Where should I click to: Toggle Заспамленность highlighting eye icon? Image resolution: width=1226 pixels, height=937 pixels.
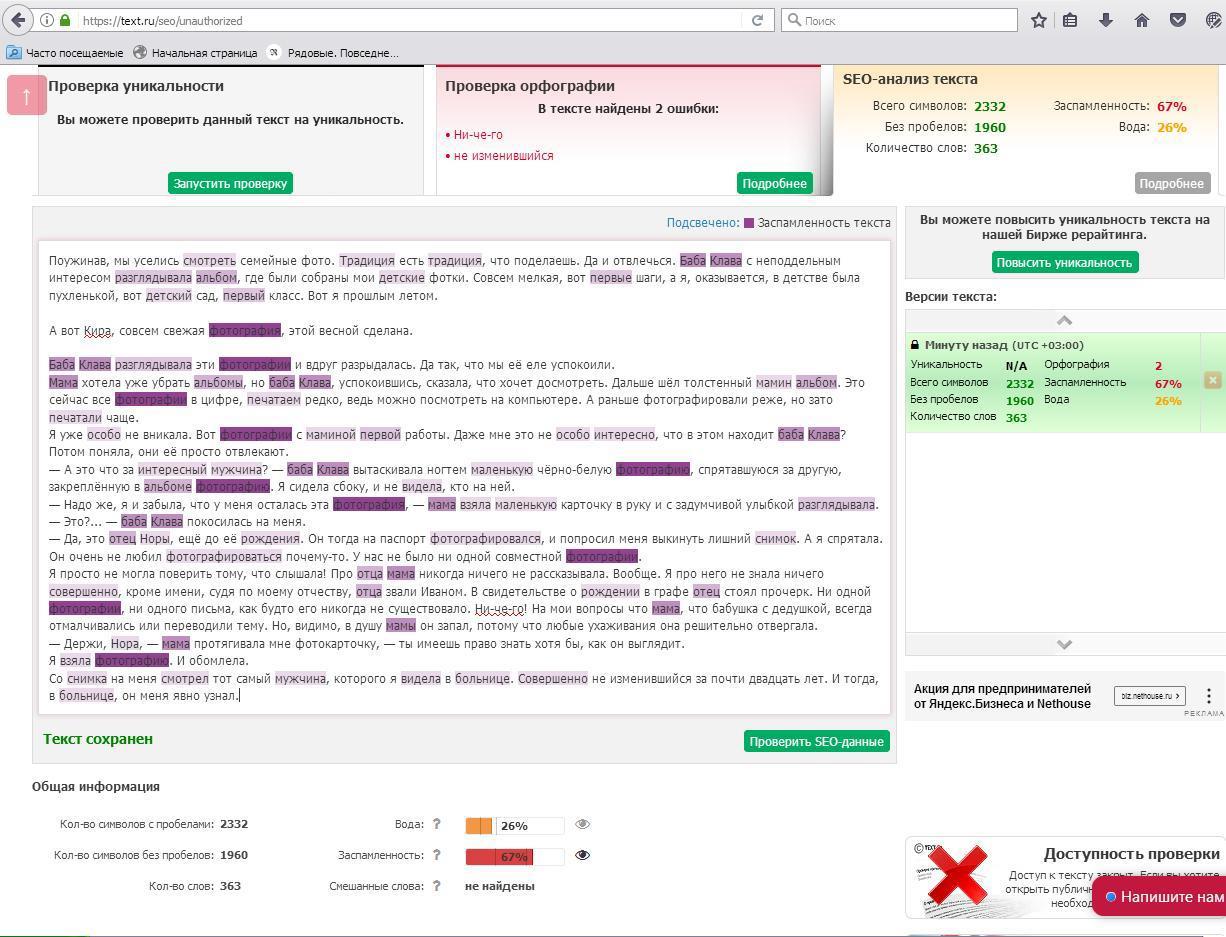coord(582,855)
